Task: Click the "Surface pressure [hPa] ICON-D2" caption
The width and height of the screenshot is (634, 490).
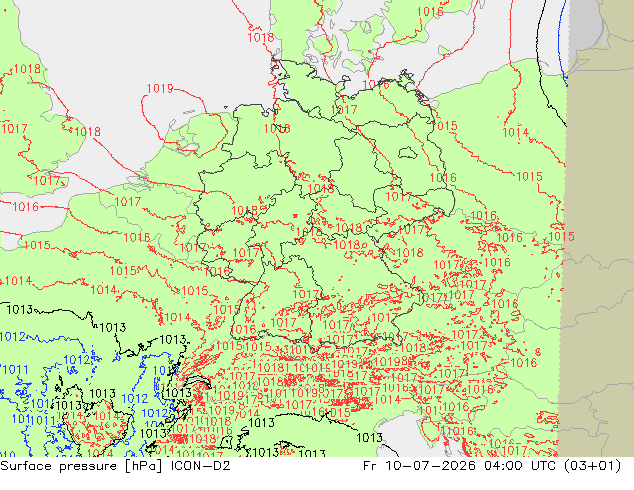Action: [115, 466]
